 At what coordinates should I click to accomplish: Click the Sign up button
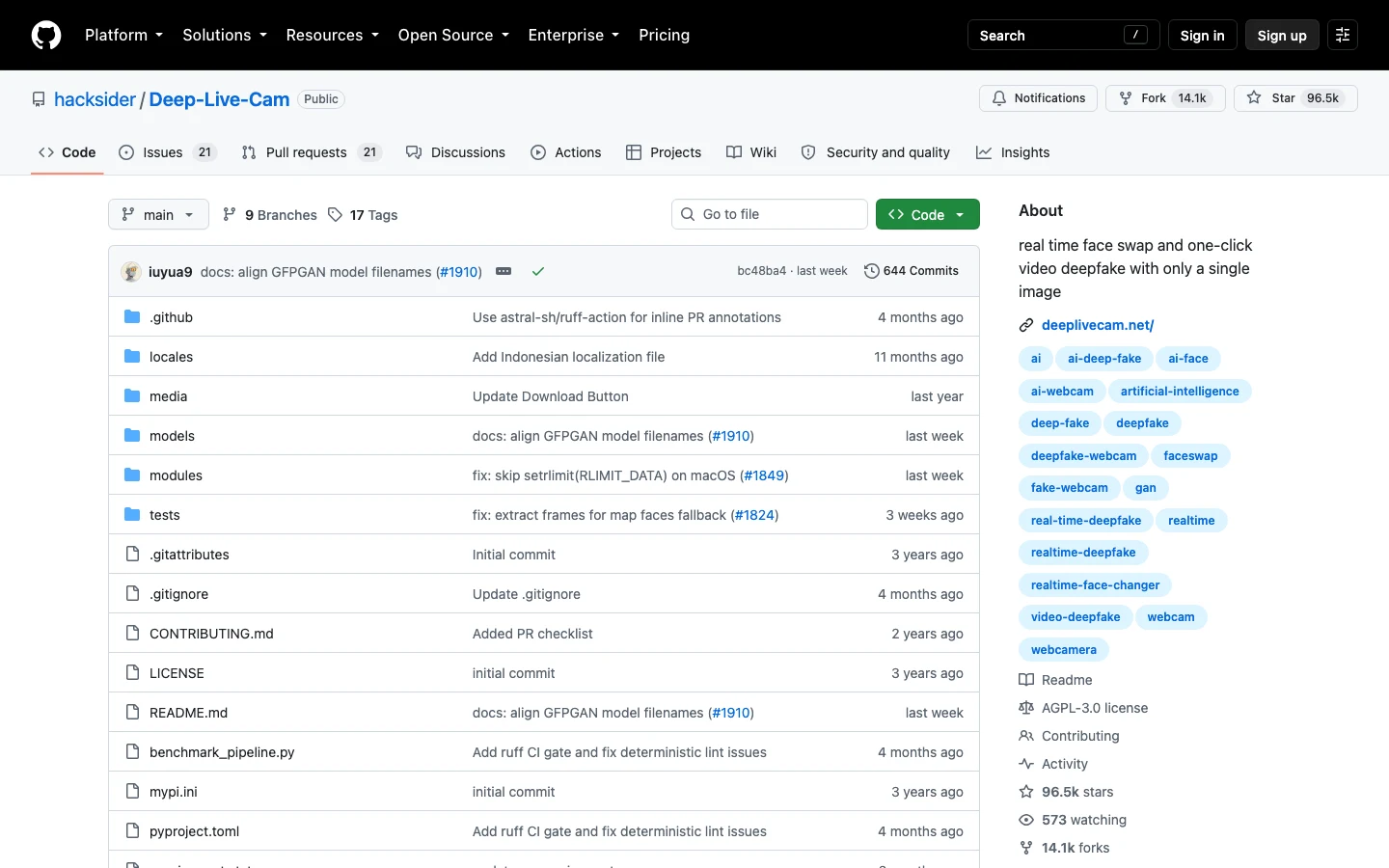[1282, 36]
